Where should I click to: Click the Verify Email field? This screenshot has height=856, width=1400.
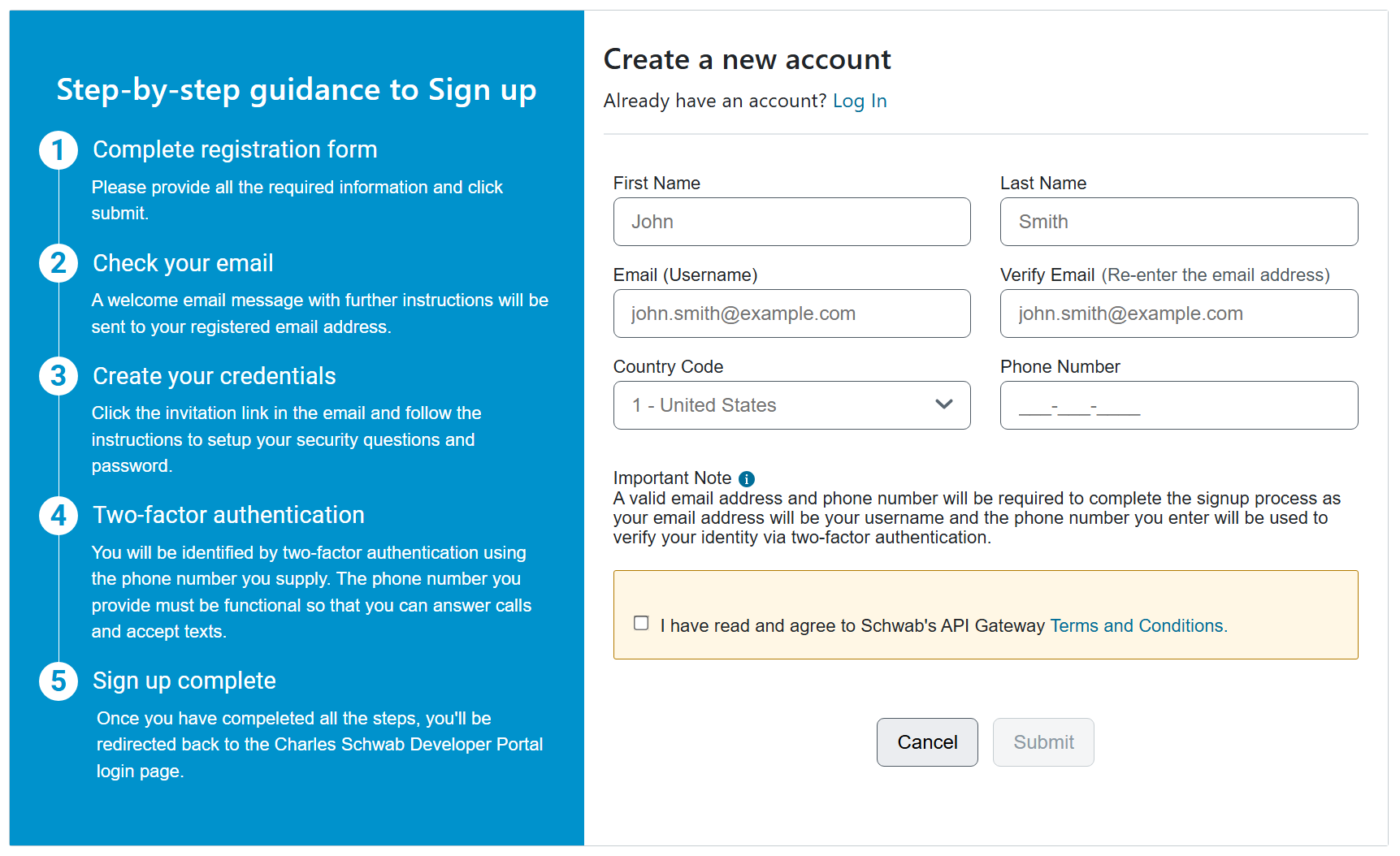[x=1179, y=313]
